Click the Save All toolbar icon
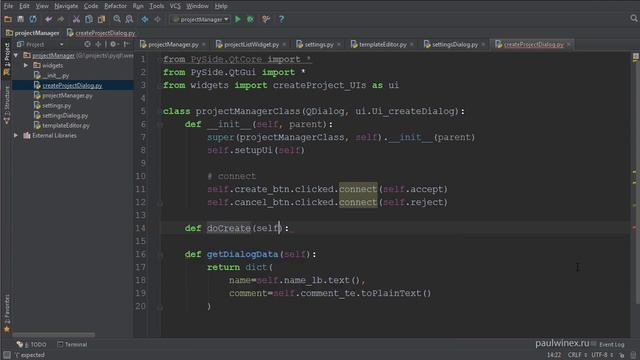This screenshot has width=640, height=360. (x=20, y=19)
